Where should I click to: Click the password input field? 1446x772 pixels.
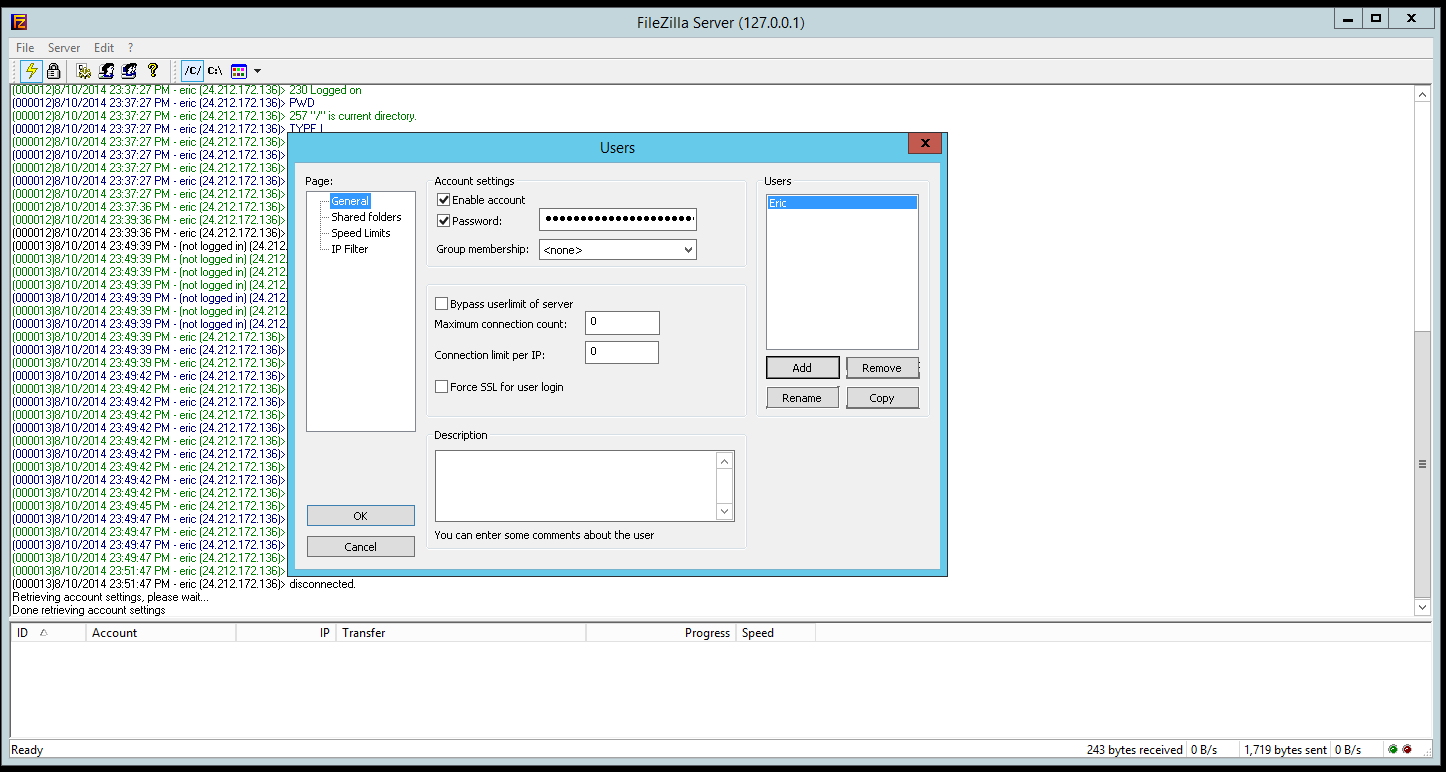[618, 220]
